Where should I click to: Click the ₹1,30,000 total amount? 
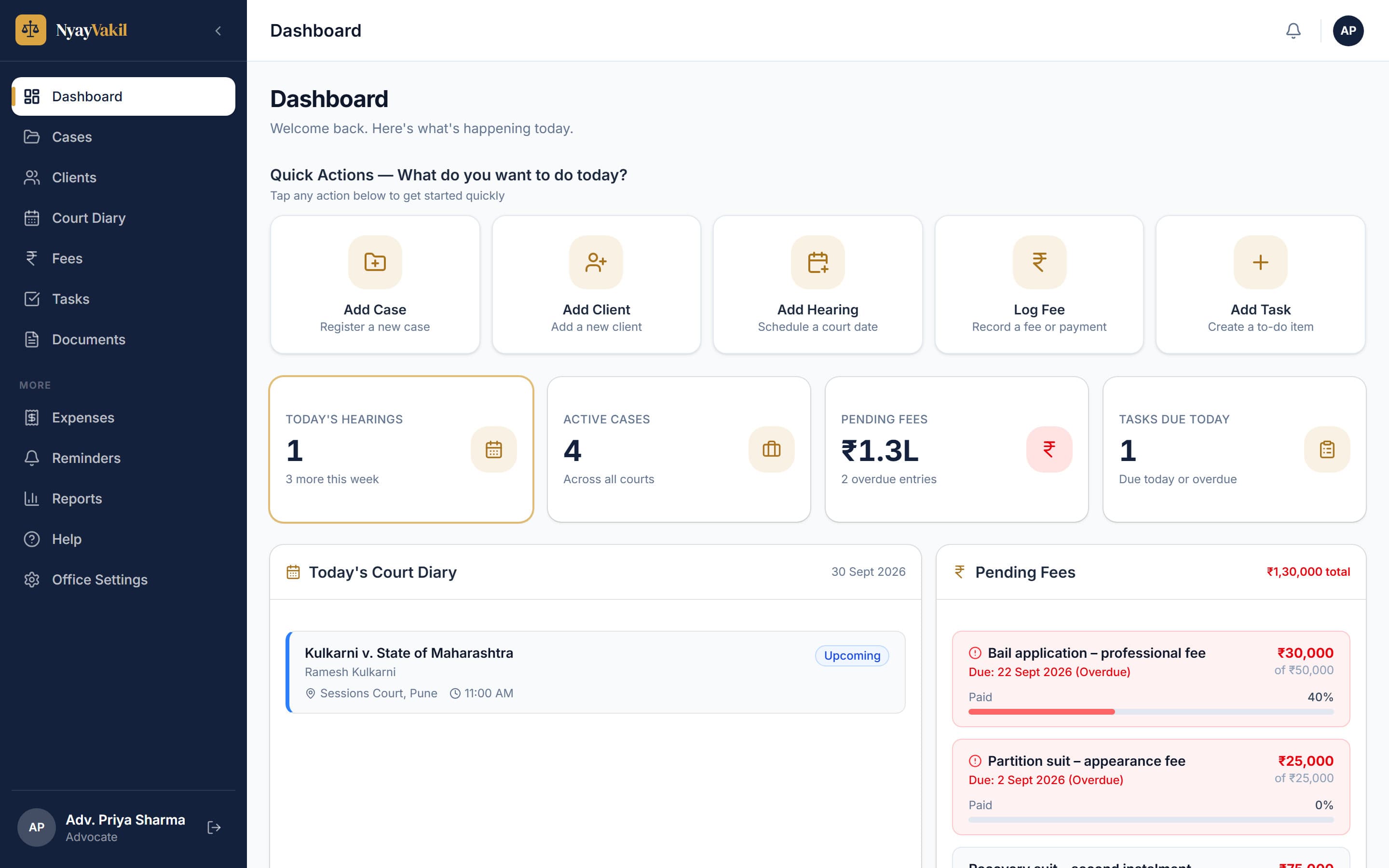pos(1308,572)
